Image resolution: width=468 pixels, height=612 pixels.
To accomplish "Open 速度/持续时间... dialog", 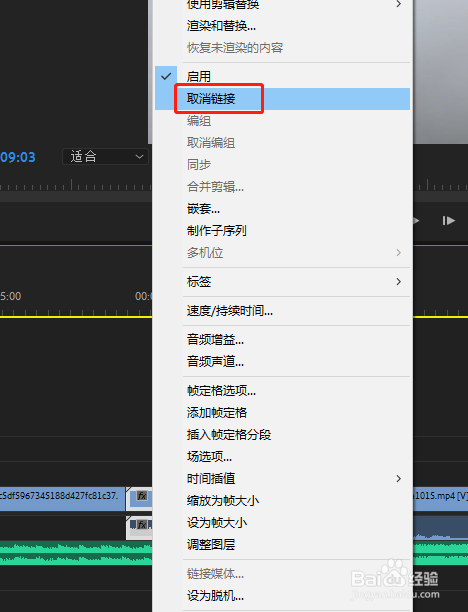I will pyautogui.click(x=283, y=311).
